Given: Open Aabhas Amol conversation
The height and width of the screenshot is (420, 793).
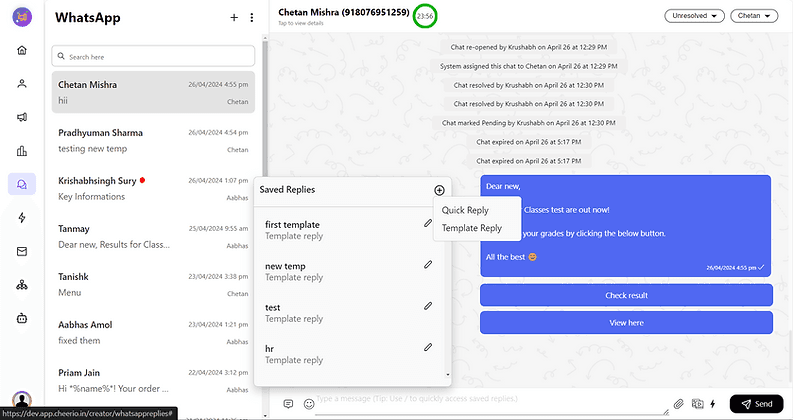Looking at the screenshot, I should [153, 332].
